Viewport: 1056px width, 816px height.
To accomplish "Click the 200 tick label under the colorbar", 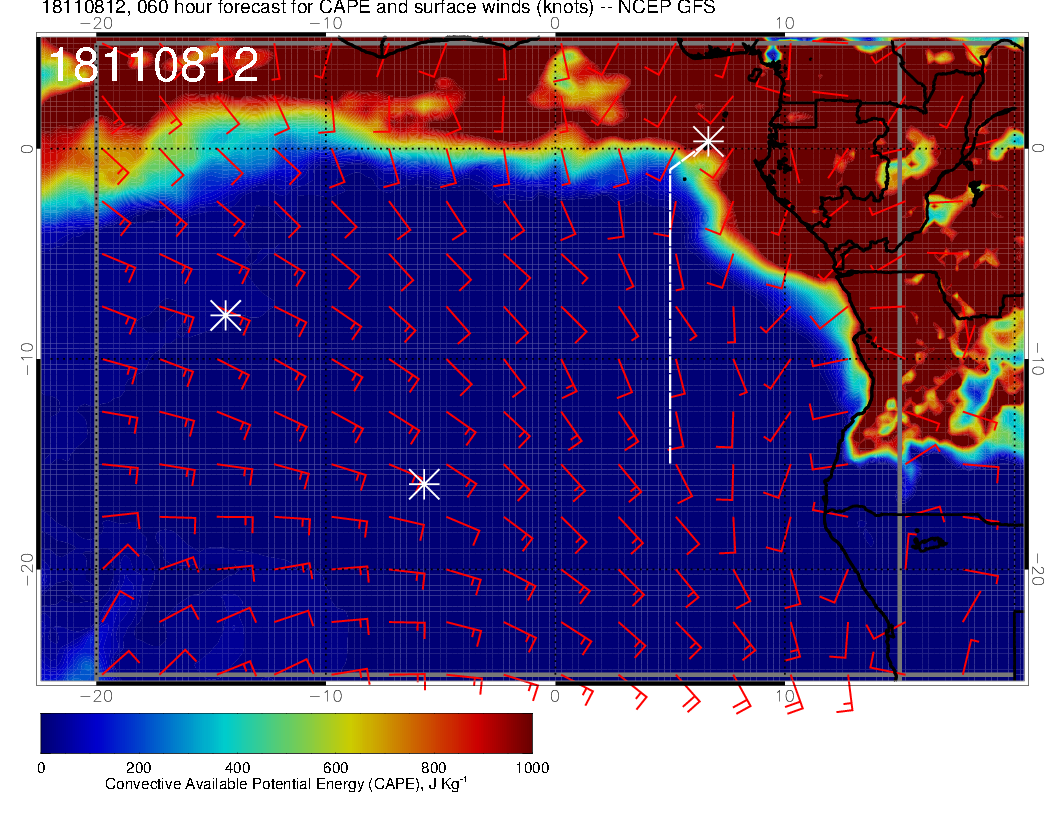I will point(138,767).
